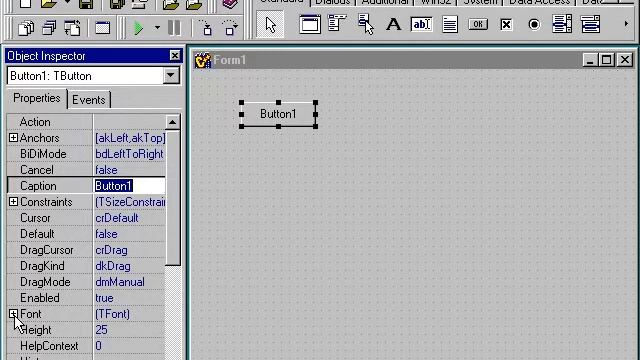Expand the Constraints property
Screen dimensions: 640x360
[x=13, y=202]
